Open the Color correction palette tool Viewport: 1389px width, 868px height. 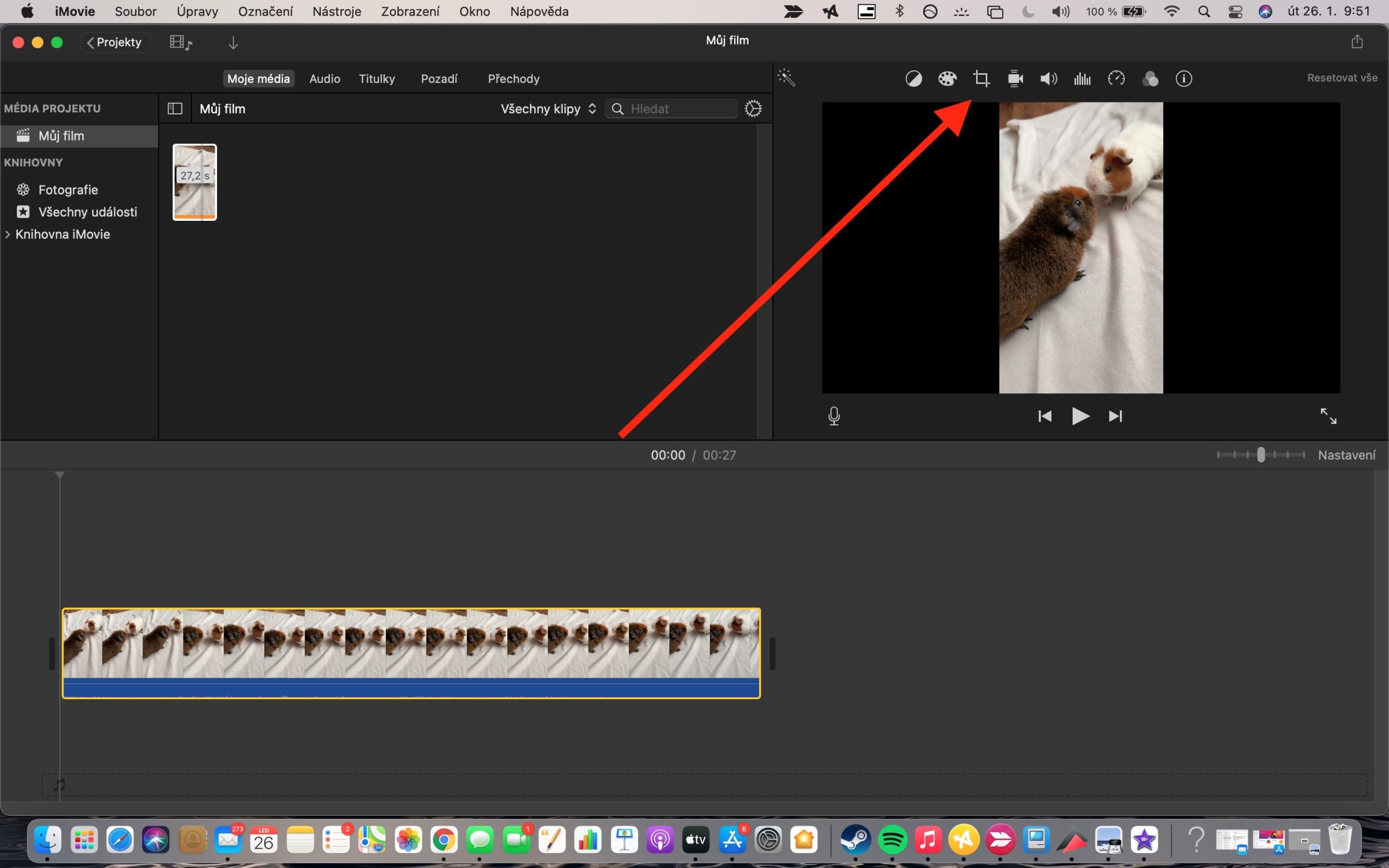coord(947,78)
